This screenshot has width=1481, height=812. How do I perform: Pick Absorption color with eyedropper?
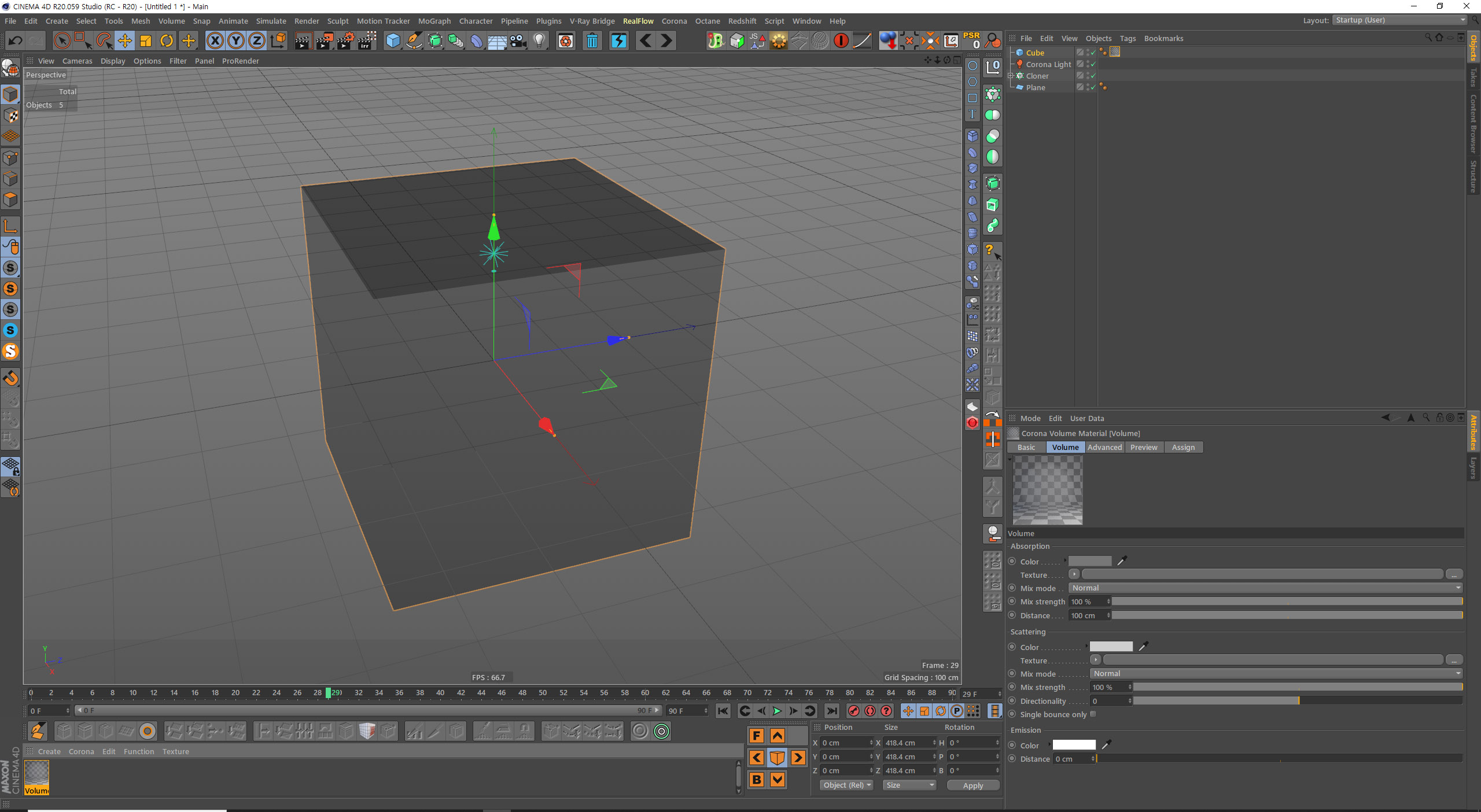coord(1122,560)
